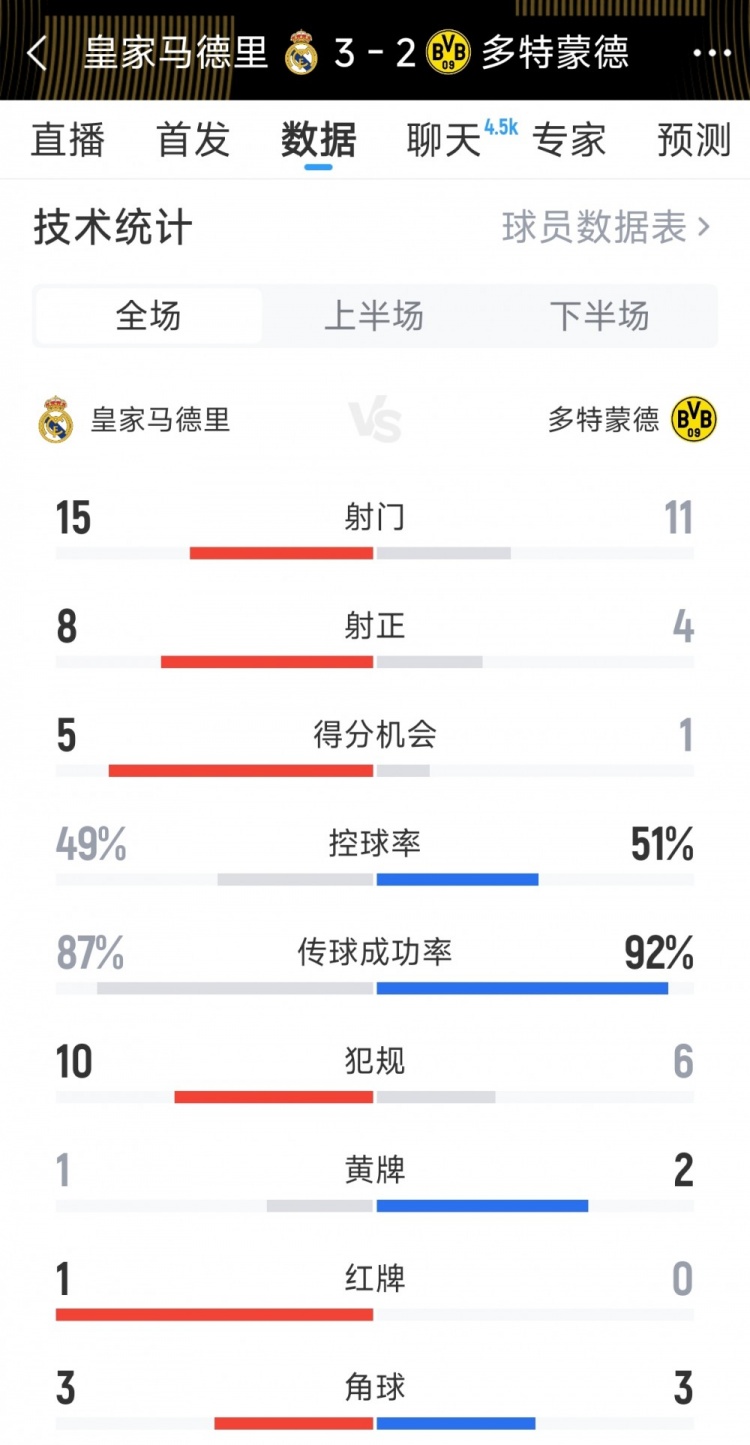
Task: Open the 首发 lineups tab
Action: (192, 141)
